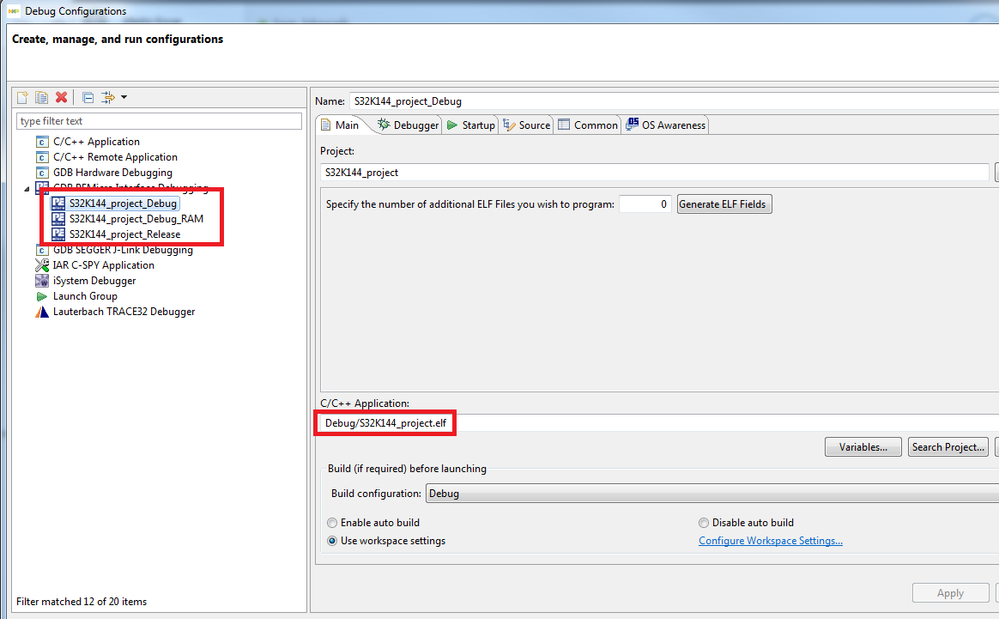Click the Project field S32K144_project
Viewport: 999px width, 619px height.
654,173
